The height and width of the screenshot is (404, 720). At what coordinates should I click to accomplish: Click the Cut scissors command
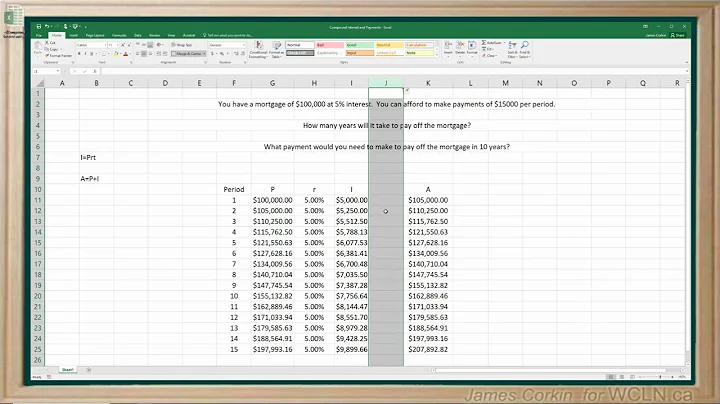[51, 43]
